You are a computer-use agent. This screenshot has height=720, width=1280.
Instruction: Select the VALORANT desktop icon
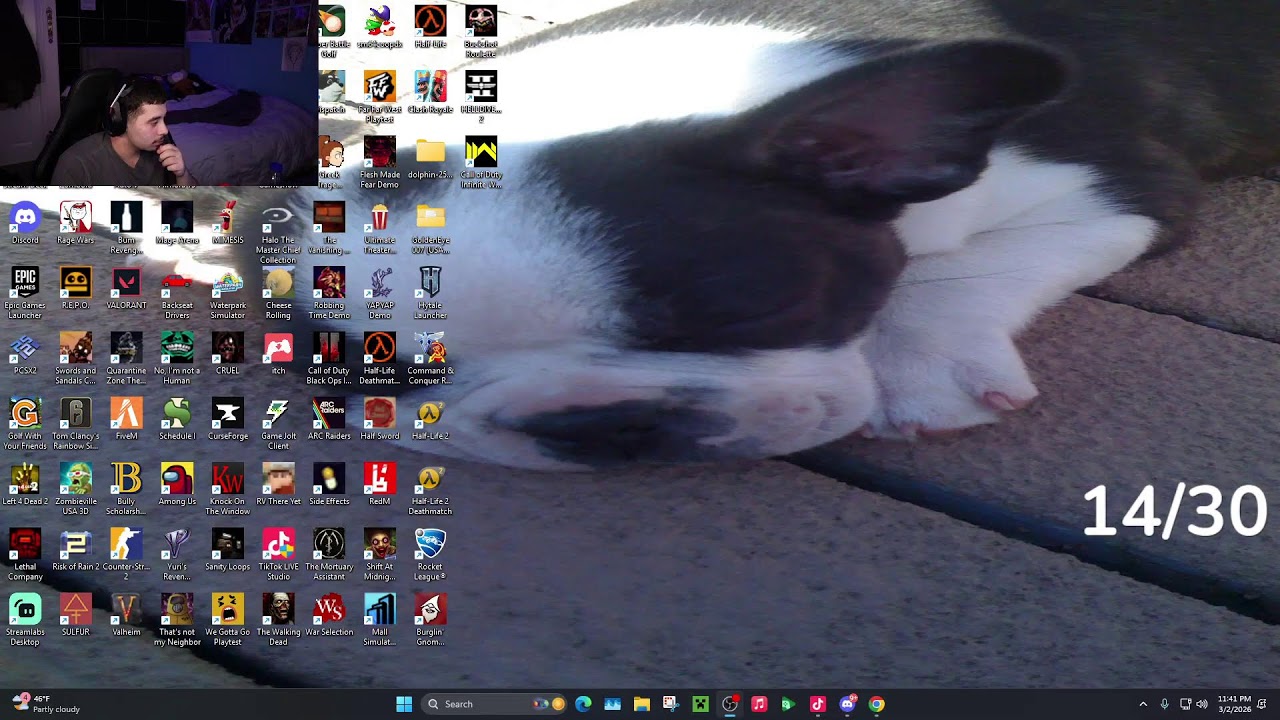point(126,288)
